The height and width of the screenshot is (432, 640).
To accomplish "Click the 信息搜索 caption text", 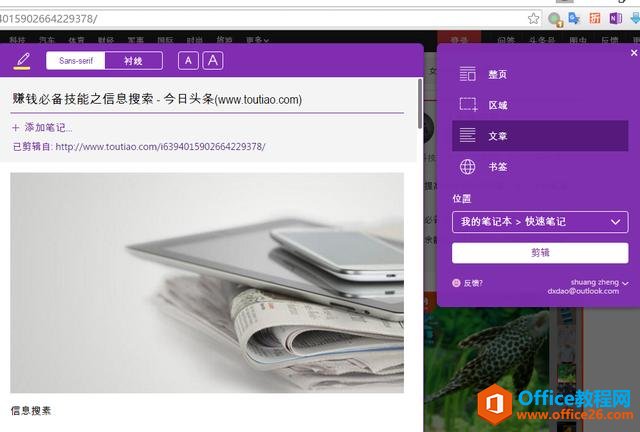I will coord(31,410).
